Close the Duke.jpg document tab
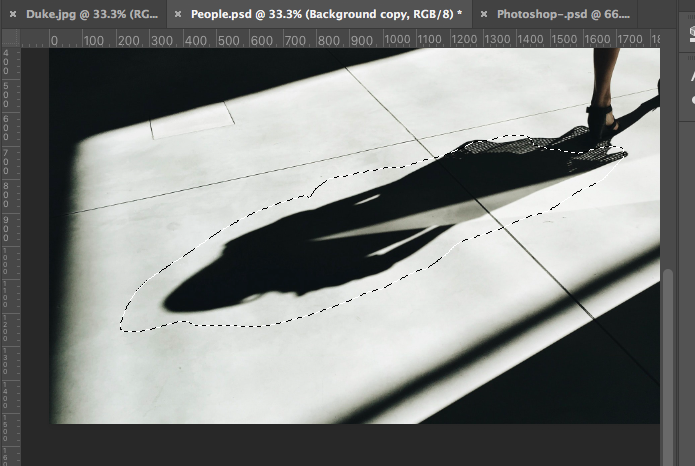Viewport: 695px width, 466px height. pyautogui.click(x=12, y=15)
